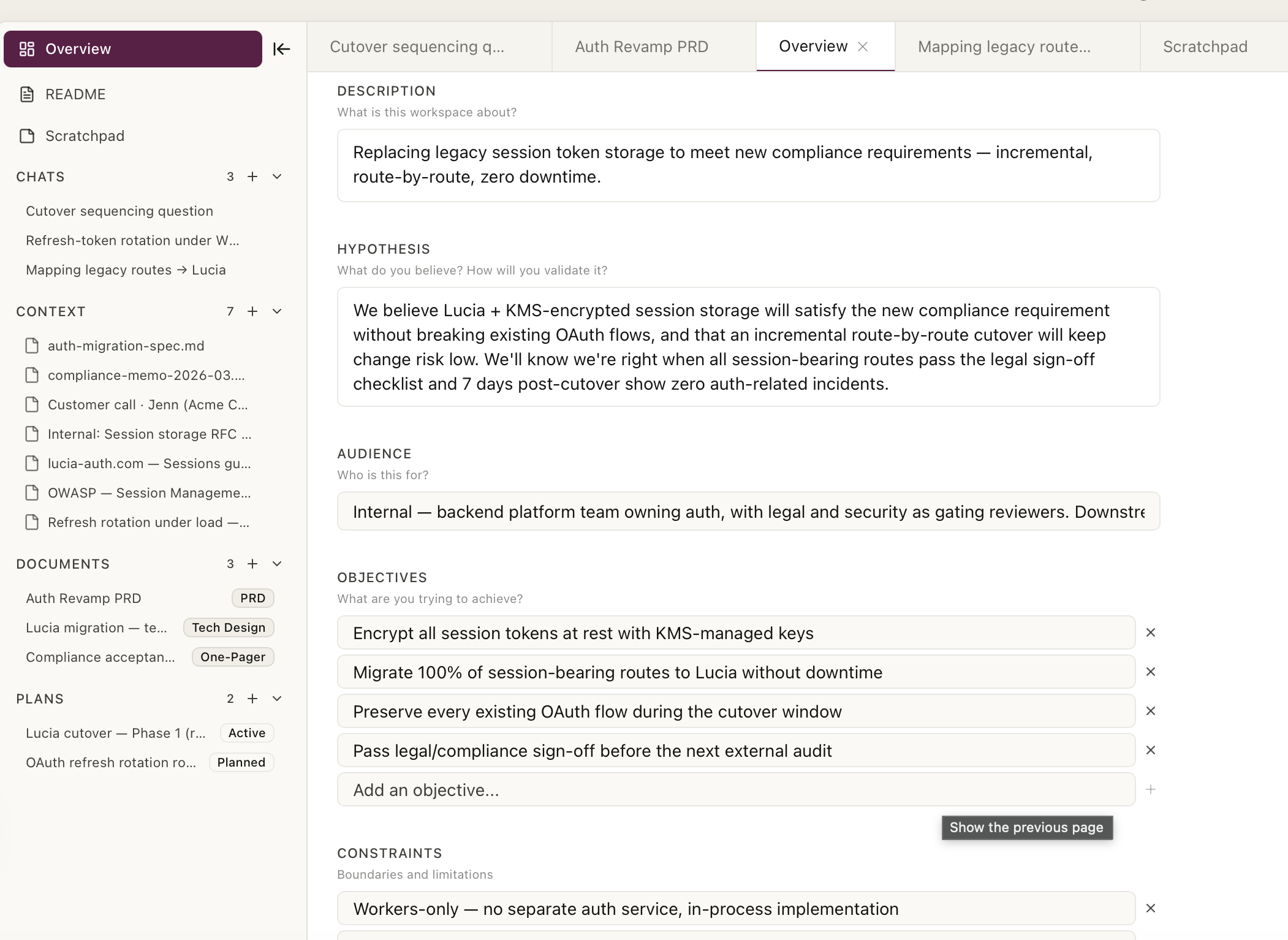This screenshot has height=940, width=1288.
Task: Click the plus icon beside Add an objective
Action: point(1151,789)
